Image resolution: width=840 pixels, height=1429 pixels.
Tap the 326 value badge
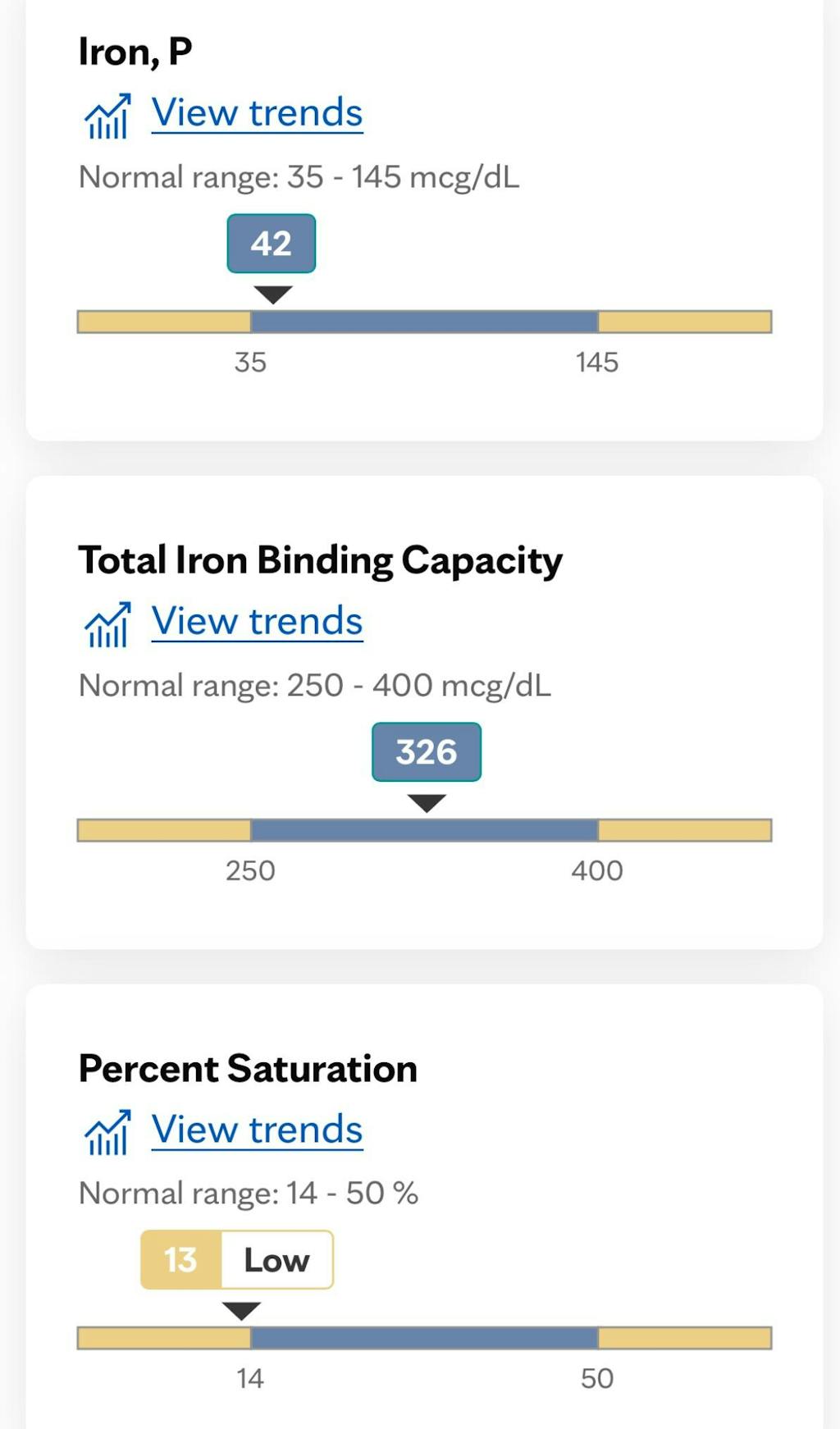tap(427, 752)
